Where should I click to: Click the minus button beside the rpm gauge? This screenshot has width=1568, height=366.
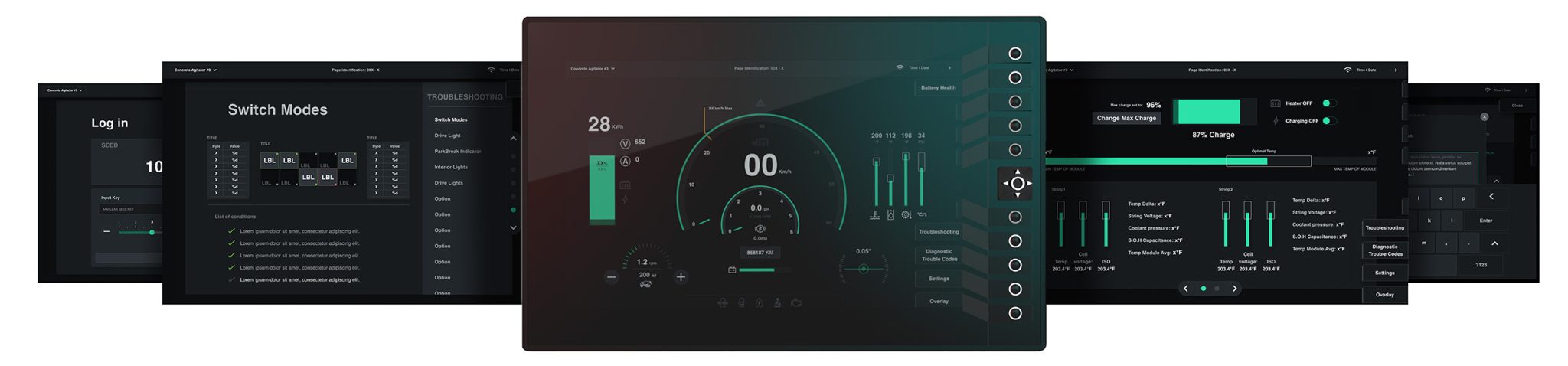[611, 277]
